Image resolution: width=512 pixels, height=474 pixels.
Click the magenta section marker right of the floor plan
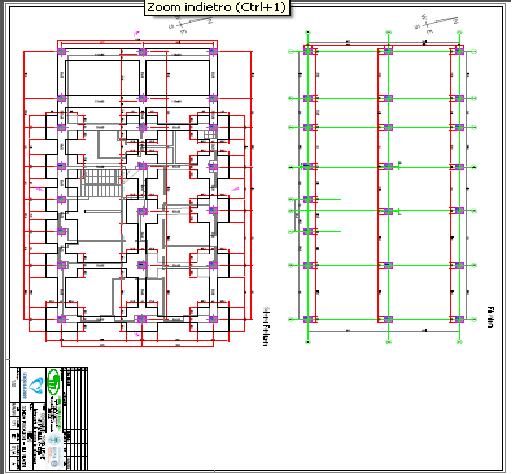coord(236,189)
